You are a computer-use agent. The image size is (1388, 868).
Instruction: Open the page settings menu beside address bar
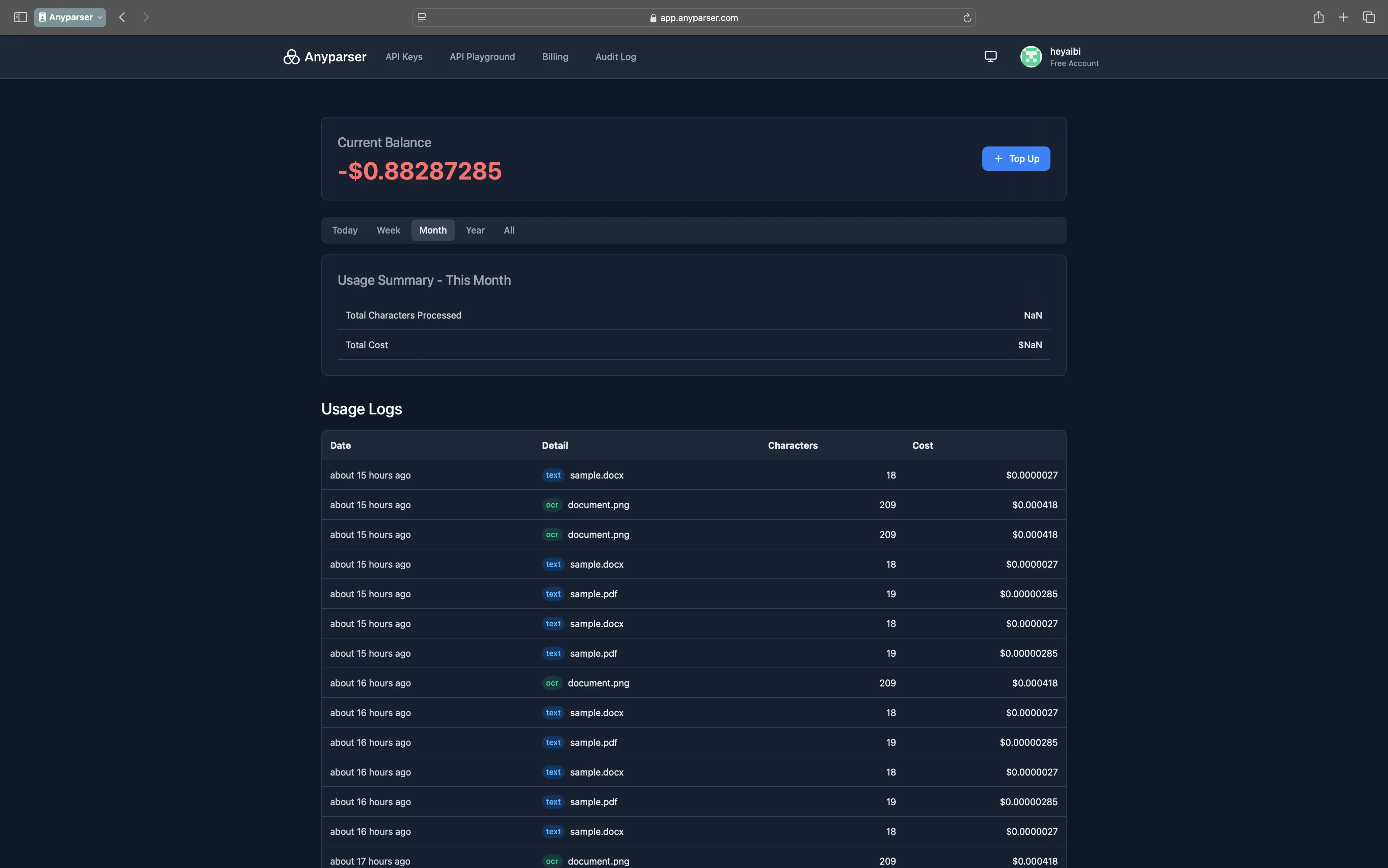tap(422, 18)
